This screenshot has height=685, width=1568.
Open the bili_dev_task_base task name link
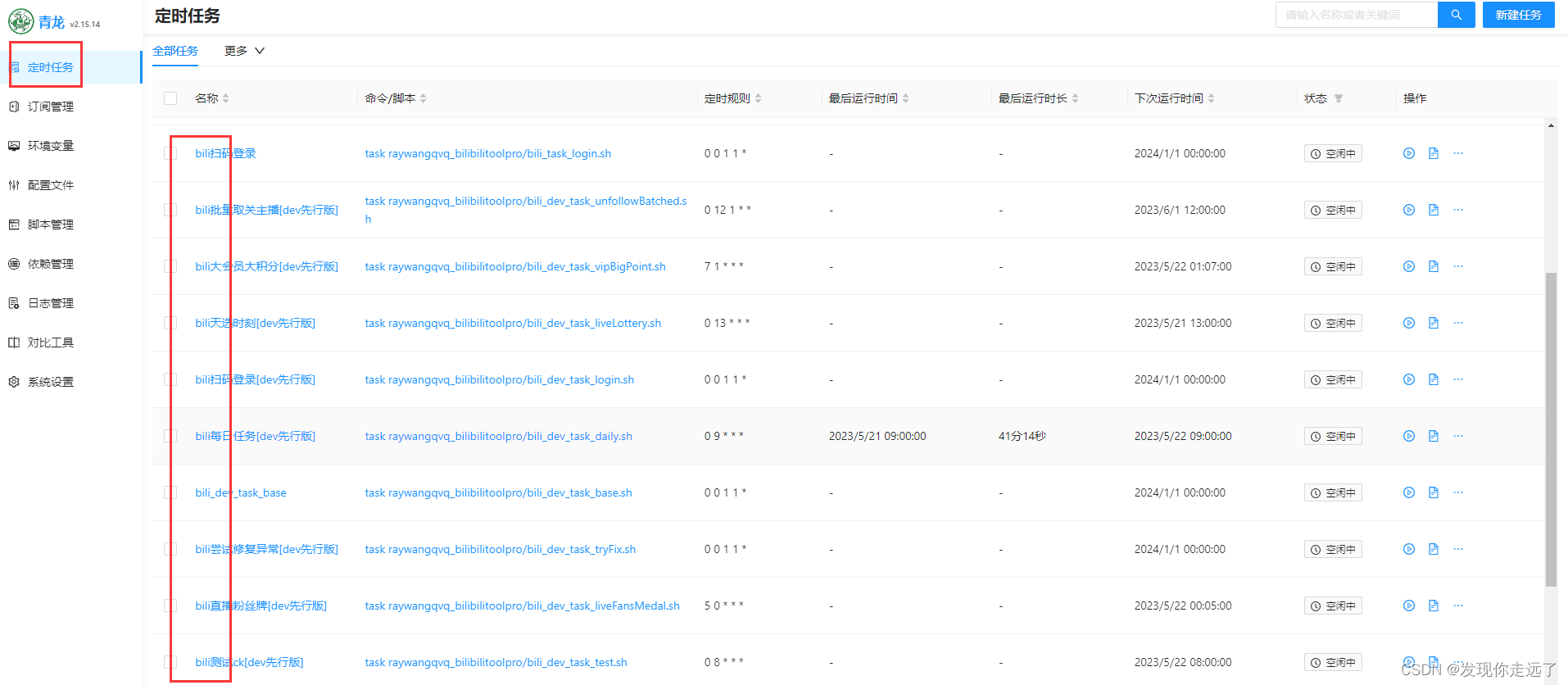pos(241,492)
